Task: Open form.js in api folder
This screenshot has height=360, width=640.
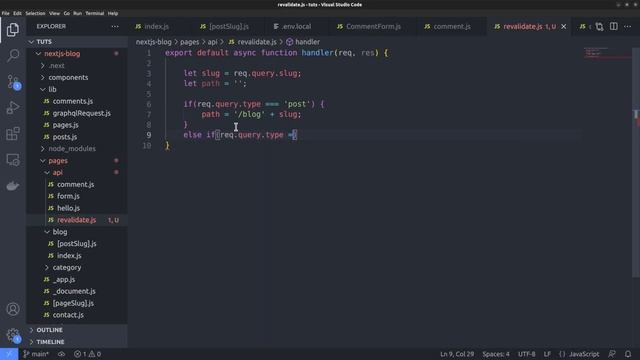Action: click(77, 196)
